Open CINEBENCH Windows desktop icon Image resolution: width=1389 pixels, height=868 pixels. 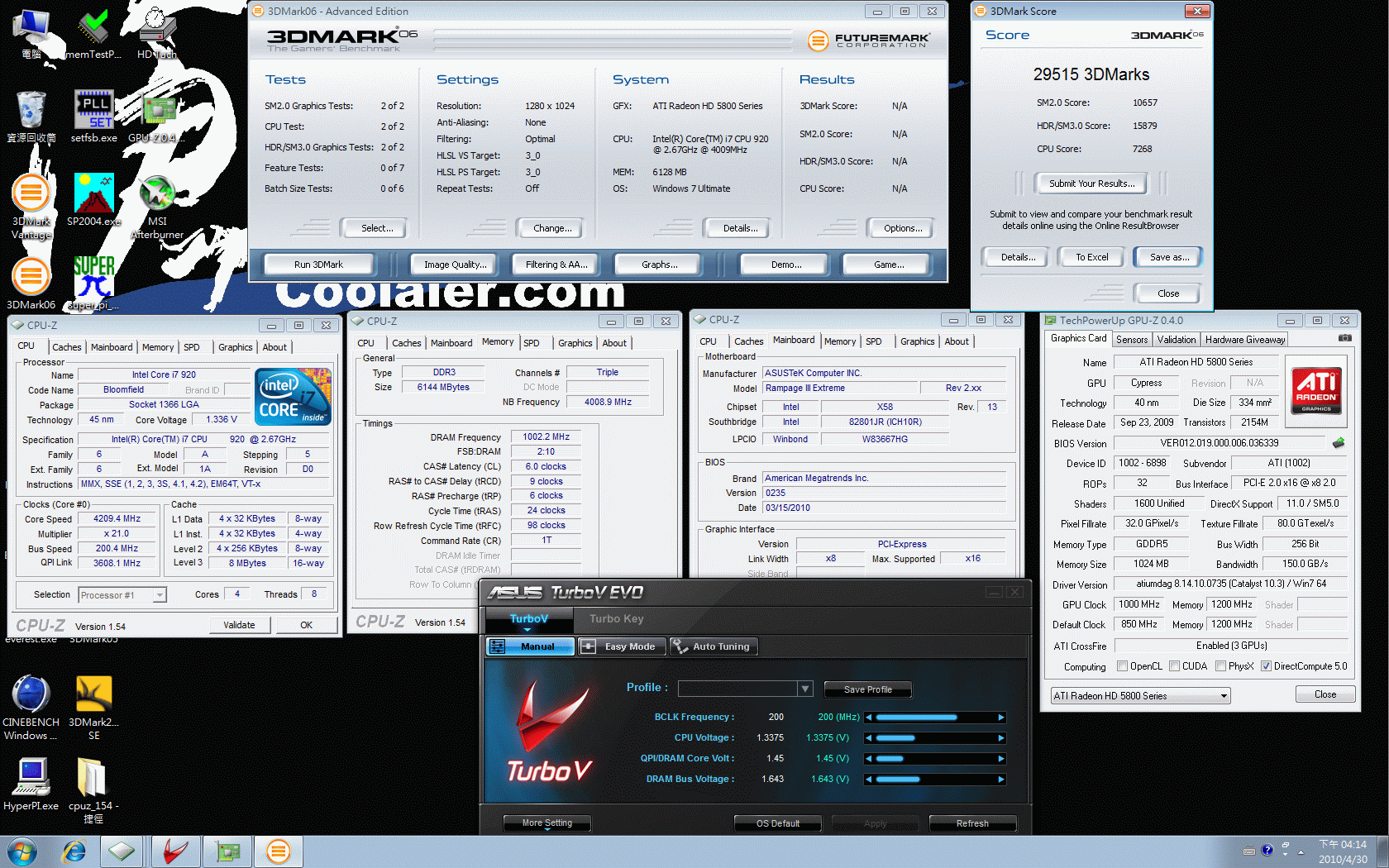tap(31, 708)
